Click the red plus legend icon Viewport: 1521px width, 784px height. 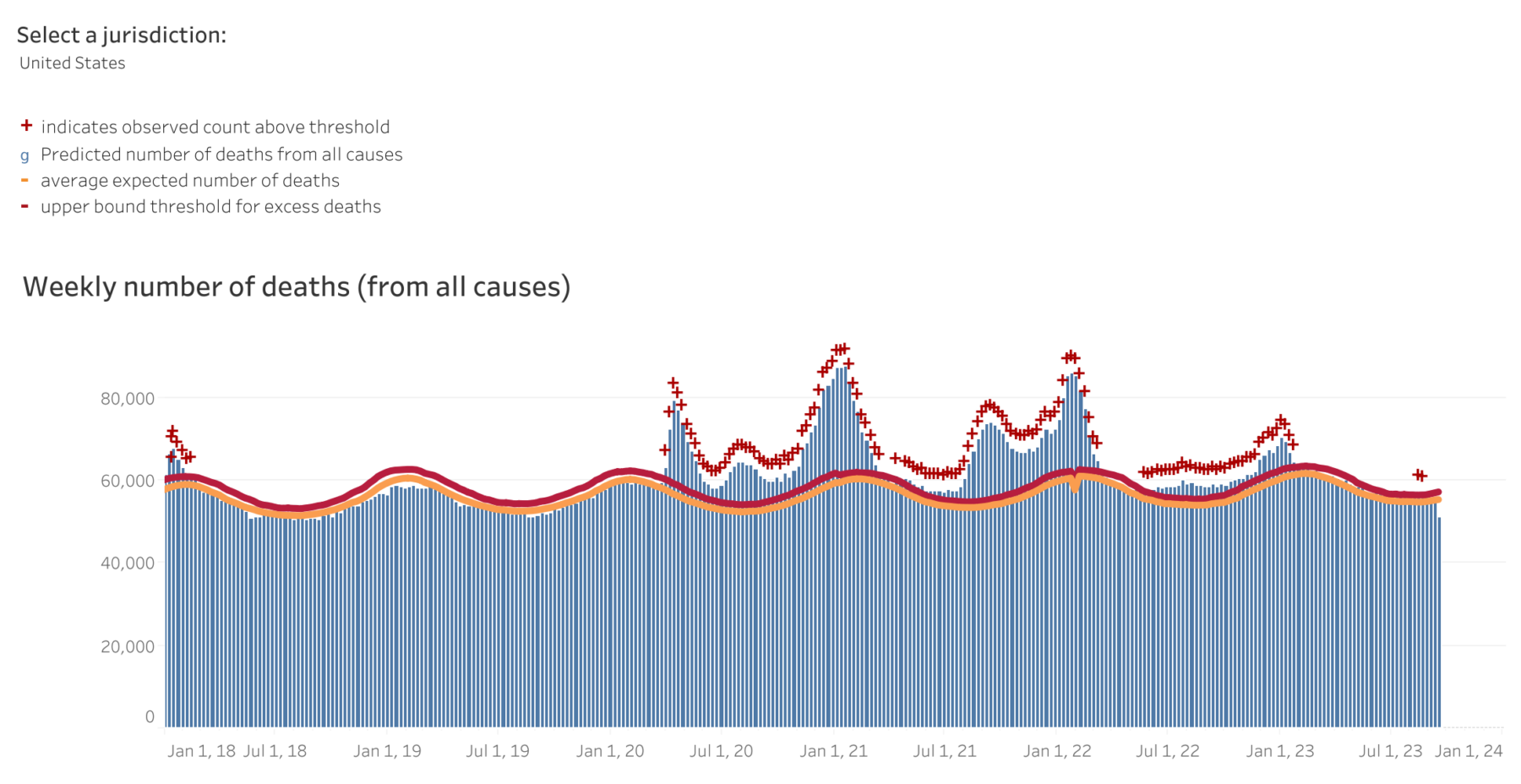pyautogui.click(x=26, y=126)
